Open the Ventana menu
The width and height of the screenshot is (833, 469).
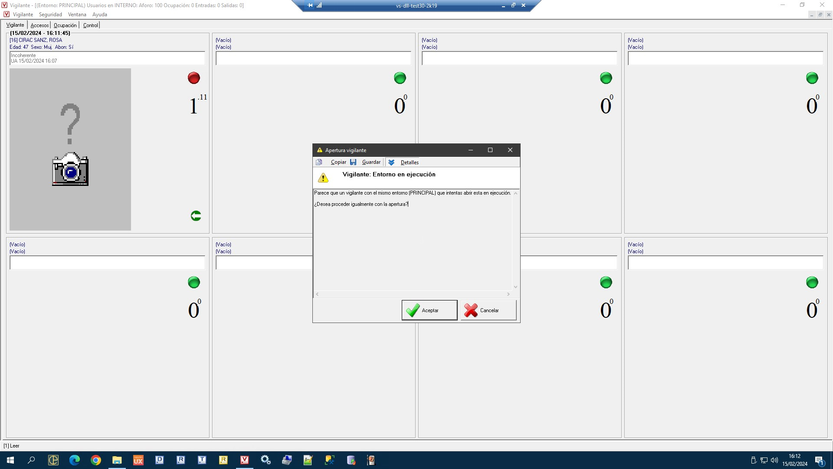click(77, 14)
